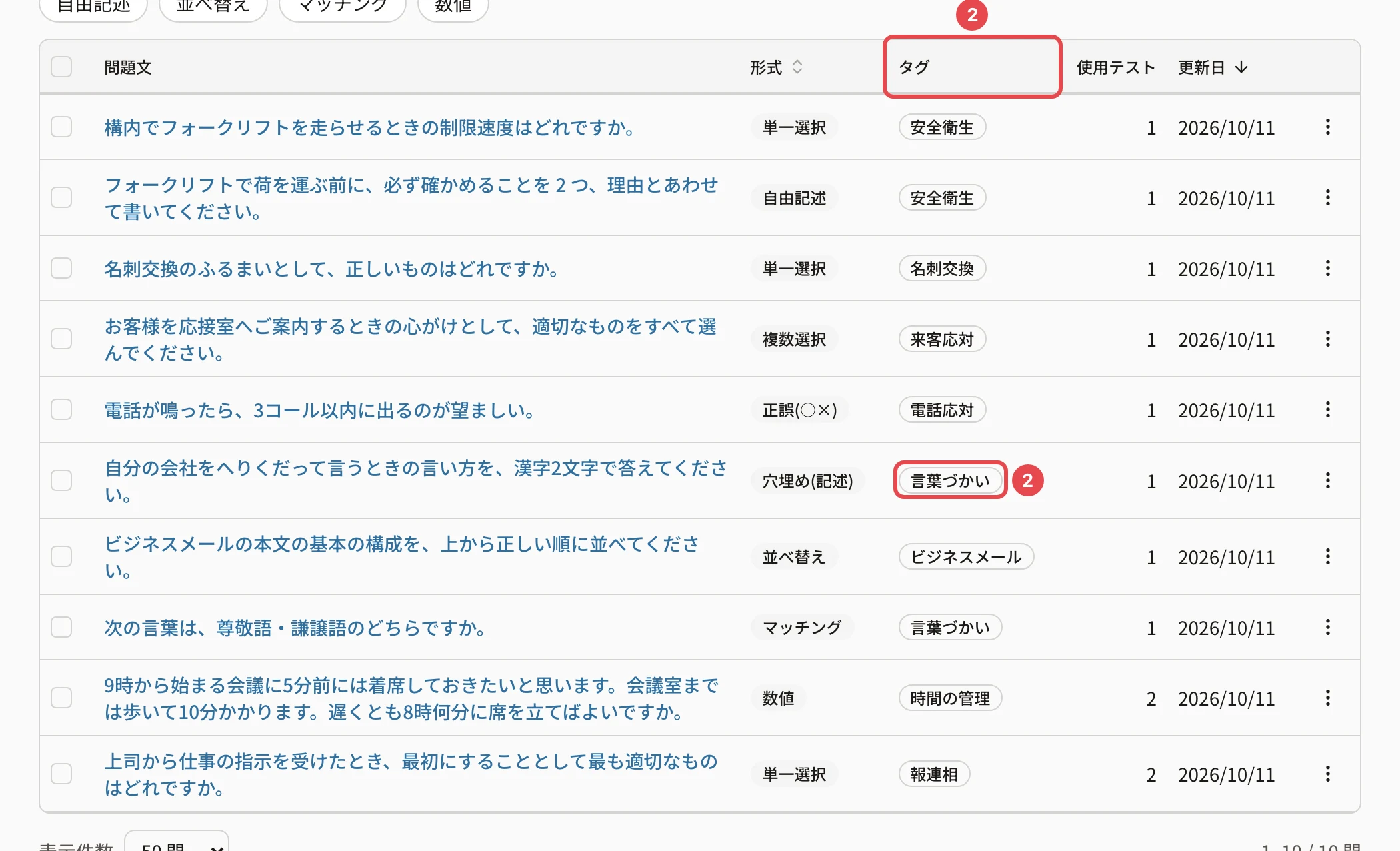Open the more options menu for フォークリフトで荷を運ぶ前に row

1327,197
